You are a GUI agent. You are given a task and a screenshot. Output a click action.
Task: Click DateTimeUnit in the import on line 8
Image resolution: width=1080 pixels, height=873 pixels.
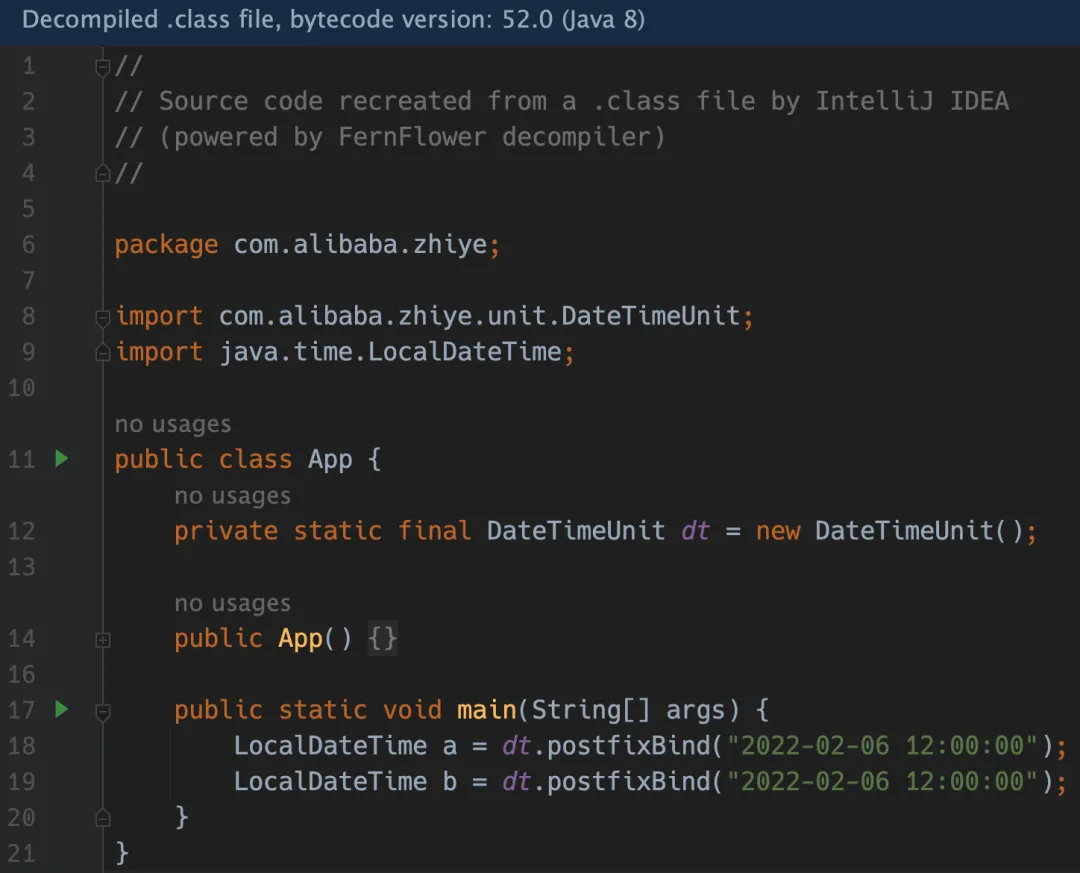tap(650, 316)
